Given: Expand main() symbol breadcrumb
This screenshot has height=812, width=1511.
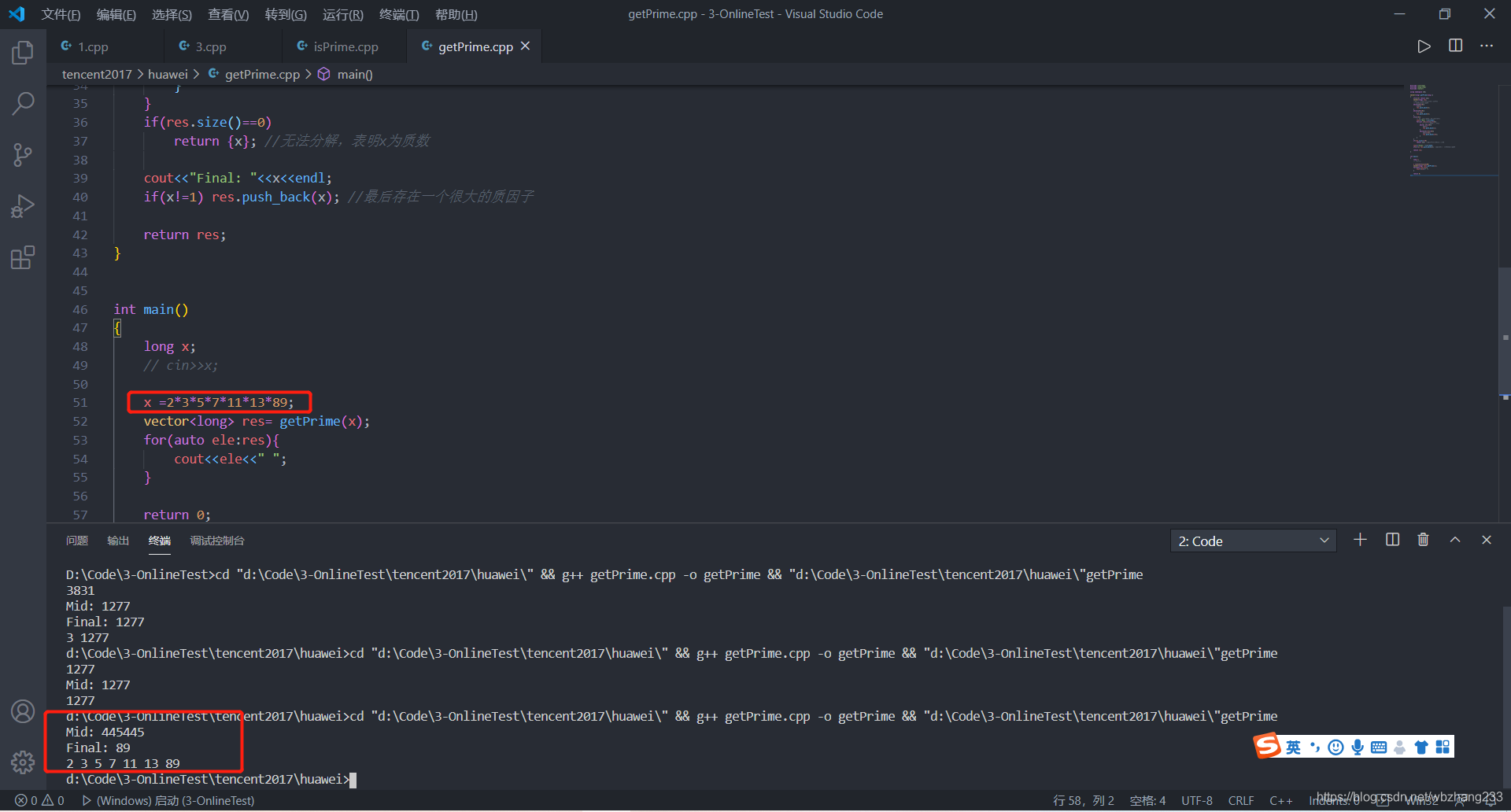Looking at the screenshot, I should pos(345,74).
